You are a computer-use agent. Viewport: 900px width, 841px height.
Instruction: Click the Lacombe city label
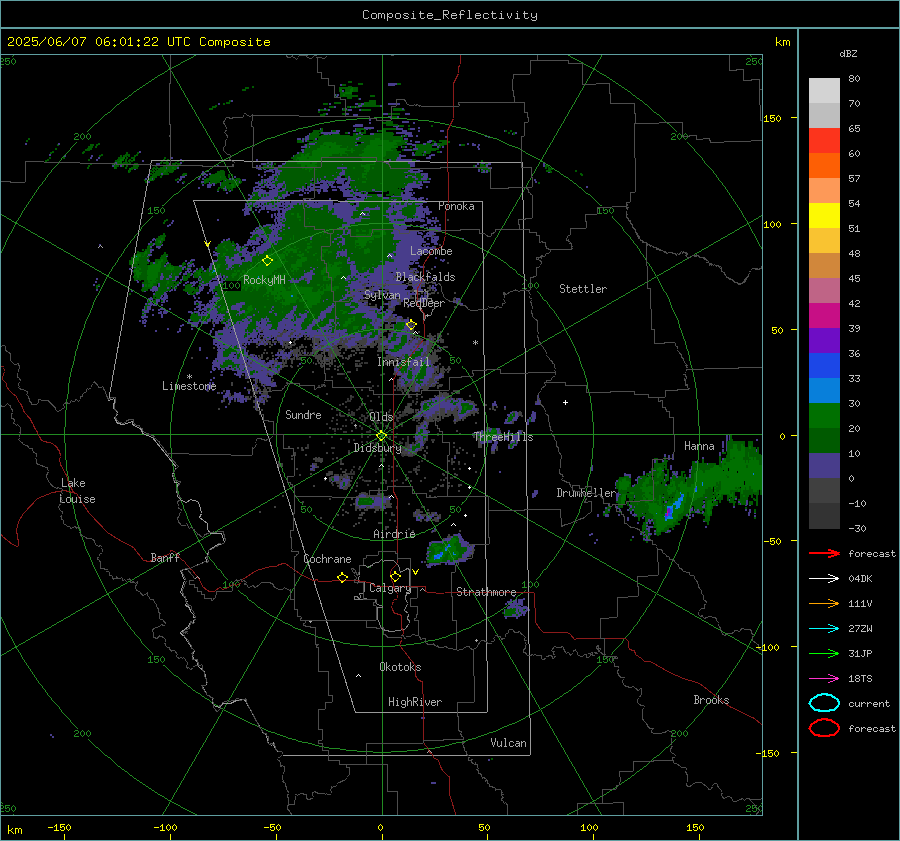tap(431, 251)
